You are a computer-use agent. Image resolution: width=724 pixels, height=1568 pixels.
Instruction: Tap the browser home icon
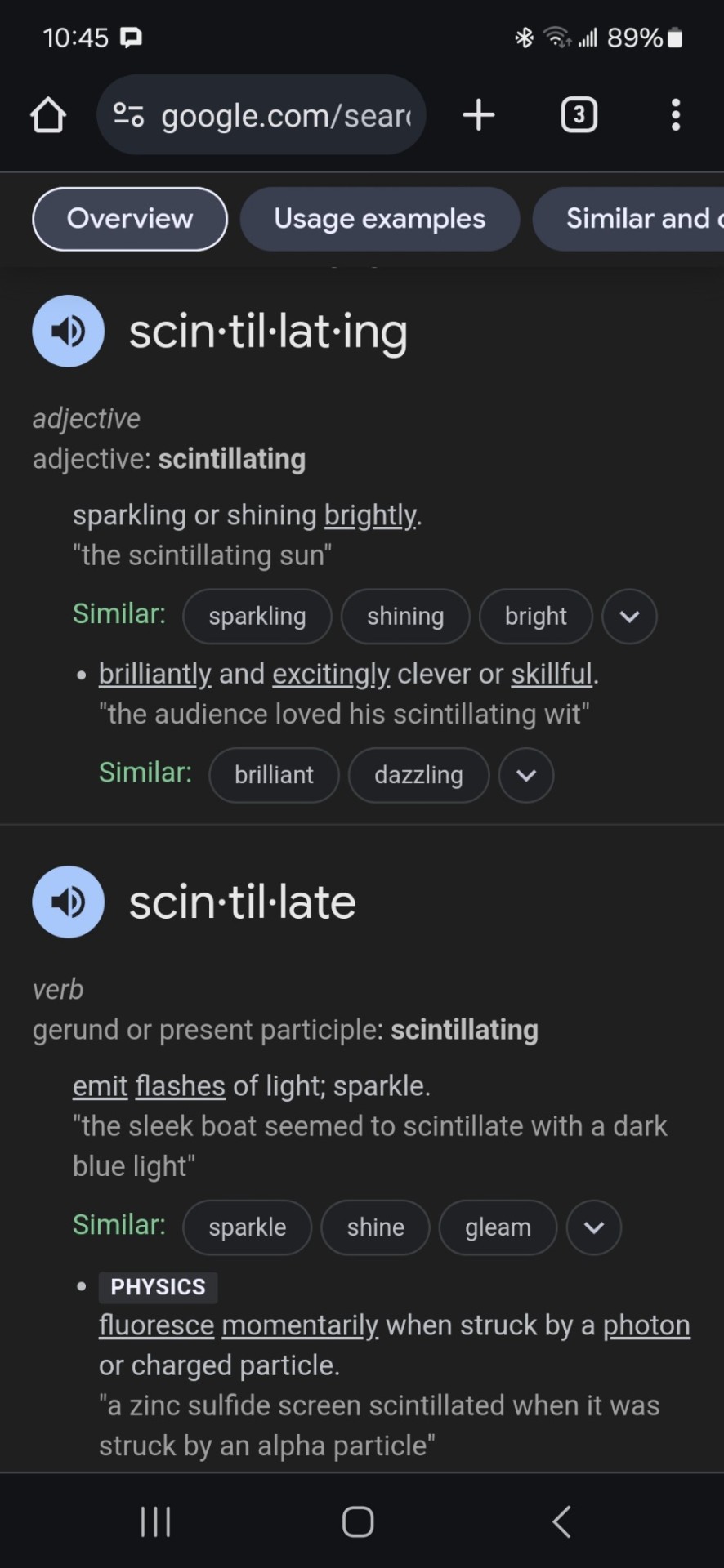point(48,115)
